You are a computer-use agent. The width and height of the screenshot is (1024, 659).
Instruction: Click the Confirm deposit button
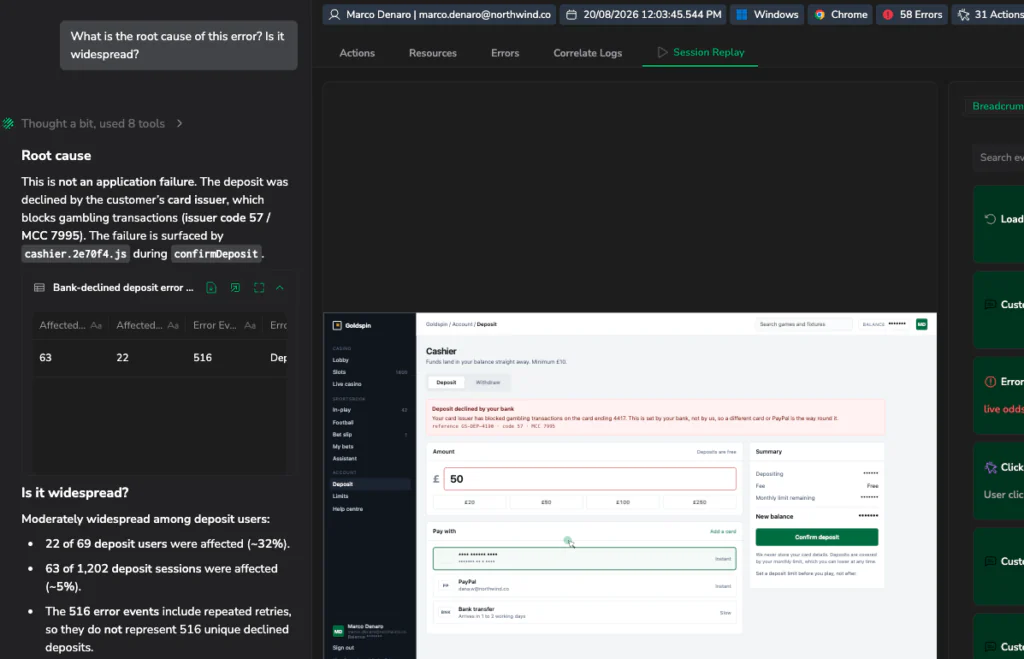click(816, 537)
